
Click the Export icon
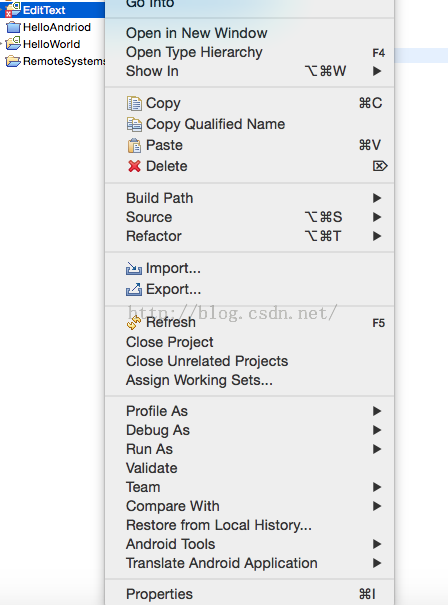pyautogui.click(x=134, y=289)
